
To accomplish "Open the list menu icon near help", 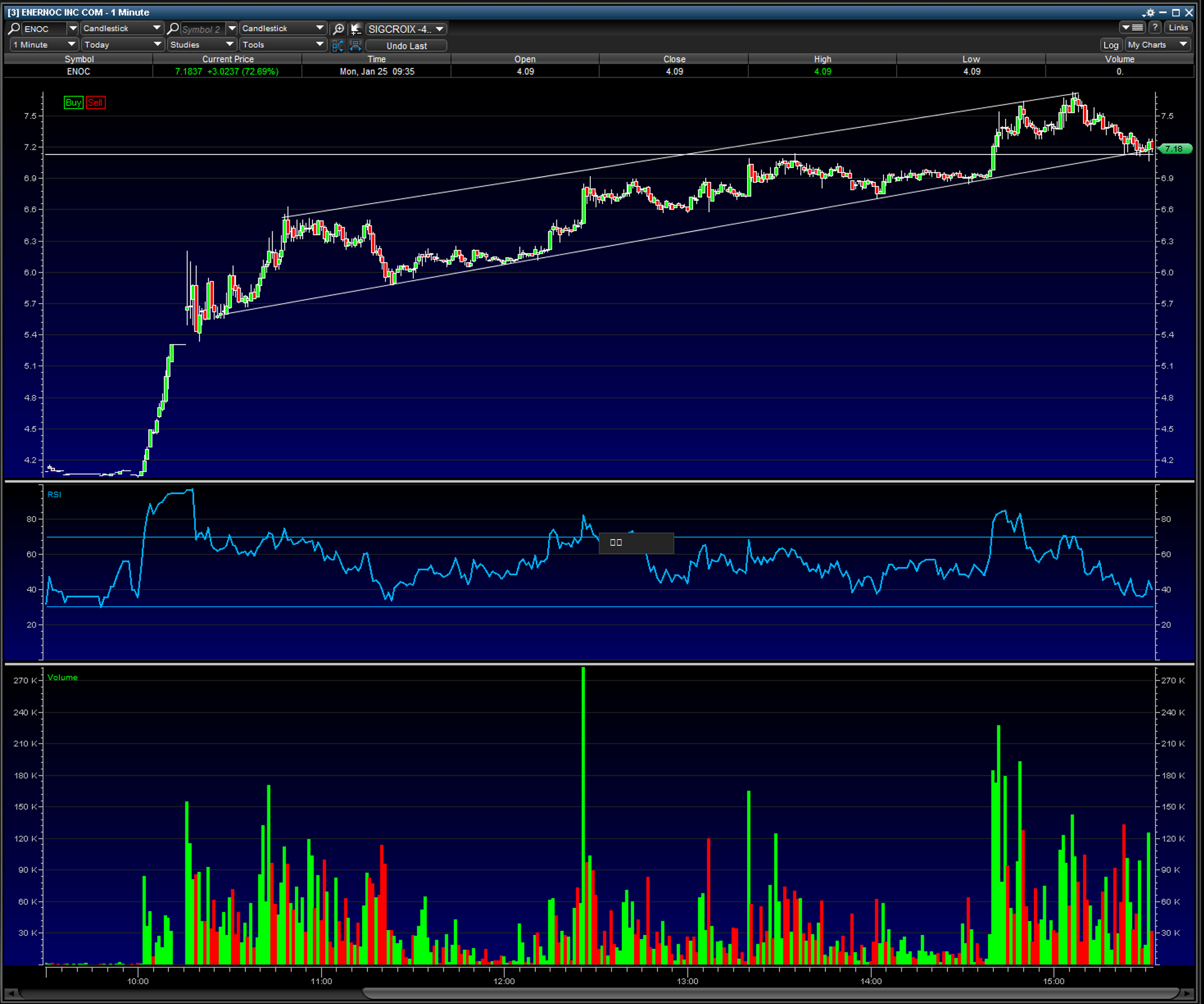I will [x=1133, y=27].
